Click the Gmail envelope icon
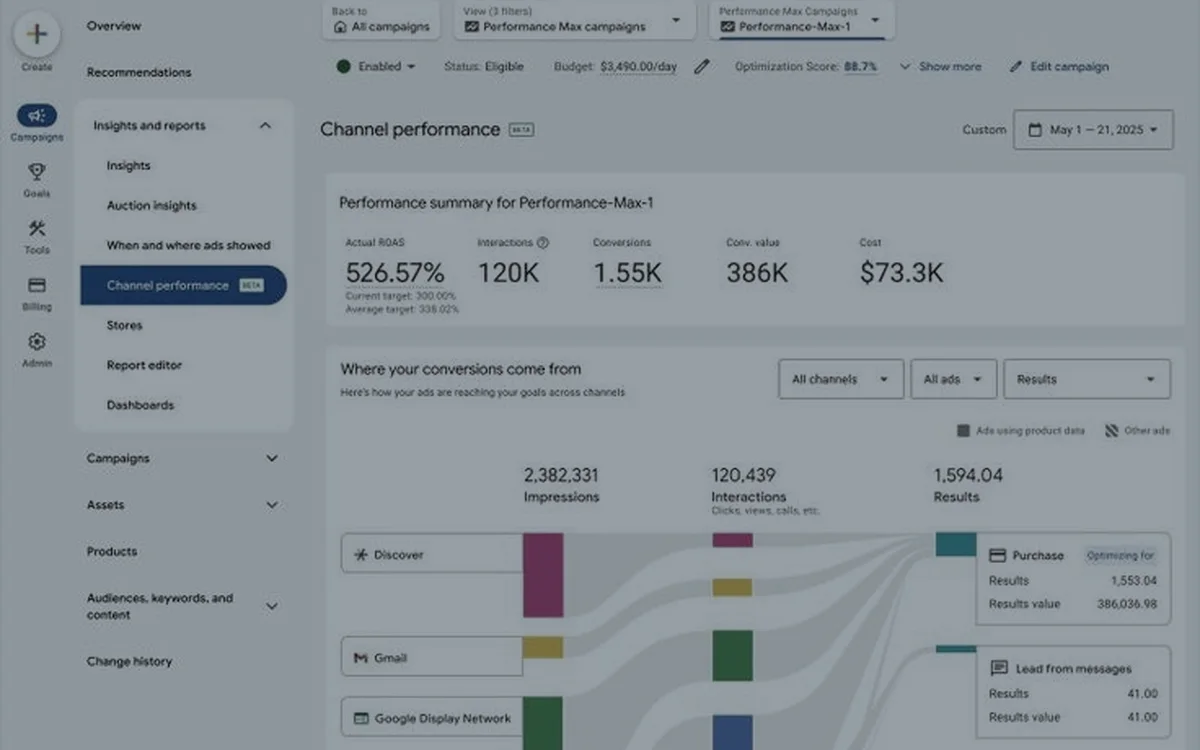1200x750 pixels. tap(360, 658)
